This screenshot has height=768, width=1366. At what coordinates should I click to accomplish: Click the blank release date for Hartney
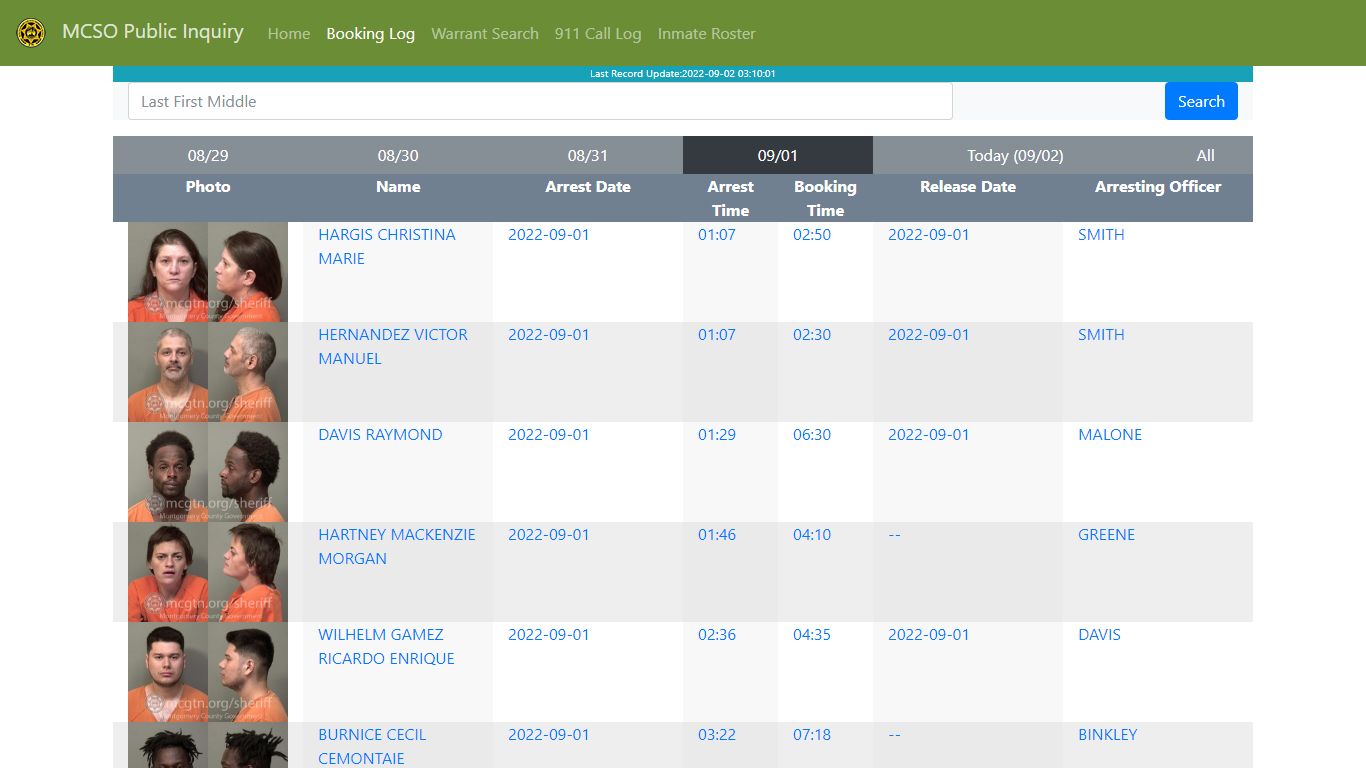coord(894,534)
